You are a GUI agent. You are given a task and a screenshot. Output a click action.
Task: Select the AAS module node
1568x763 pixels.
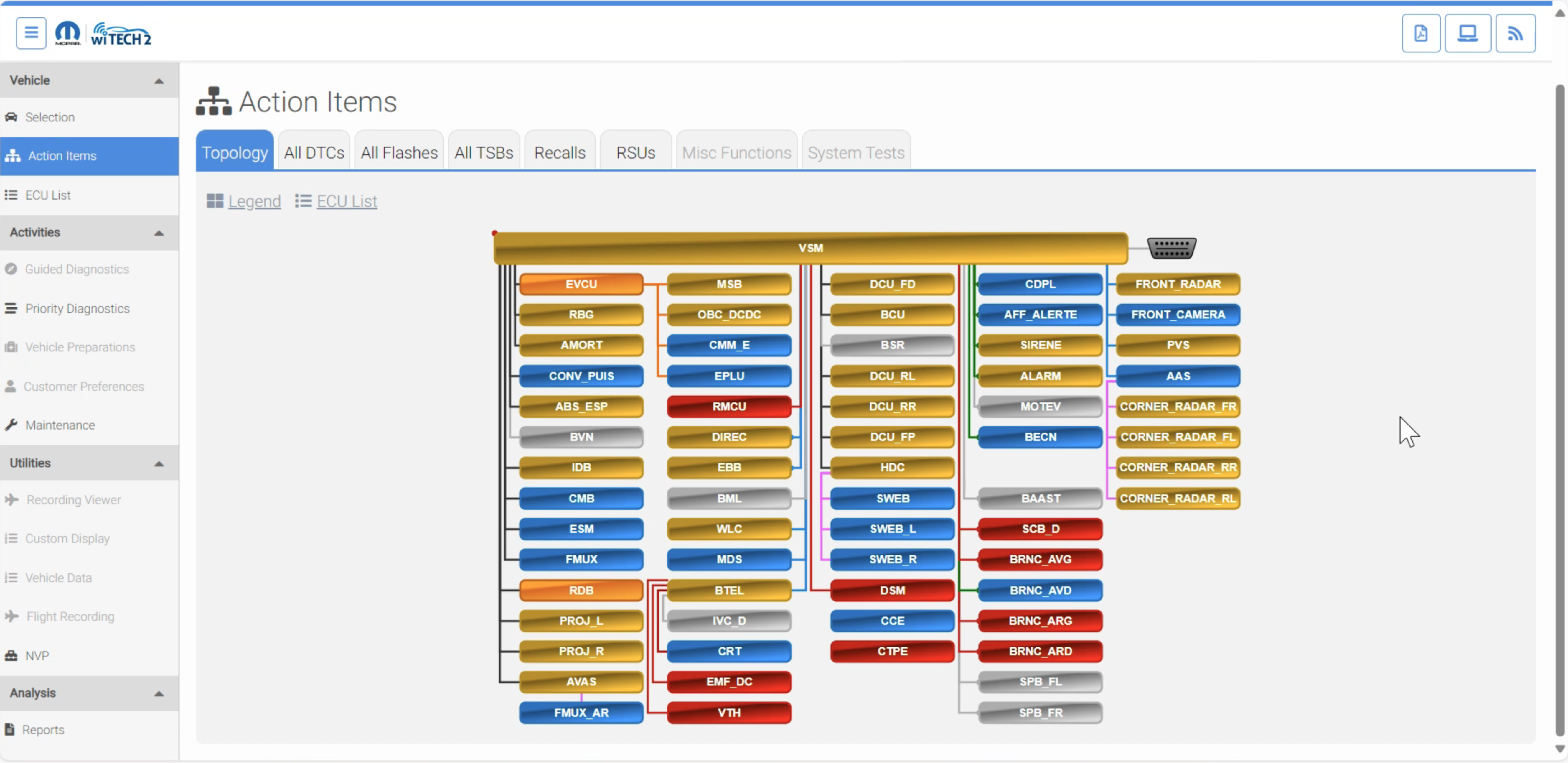click(x=1178, y=376)
